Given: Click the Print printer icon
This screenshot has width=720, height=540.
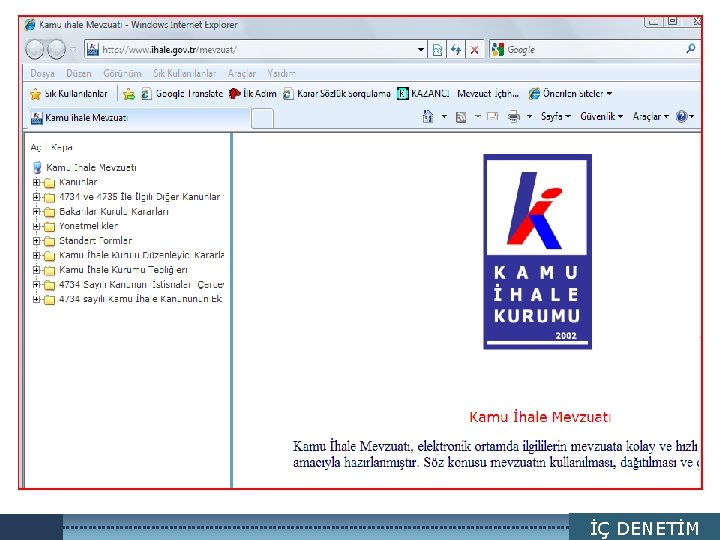Looking at the screenshot, I should (x=514, y=117).
